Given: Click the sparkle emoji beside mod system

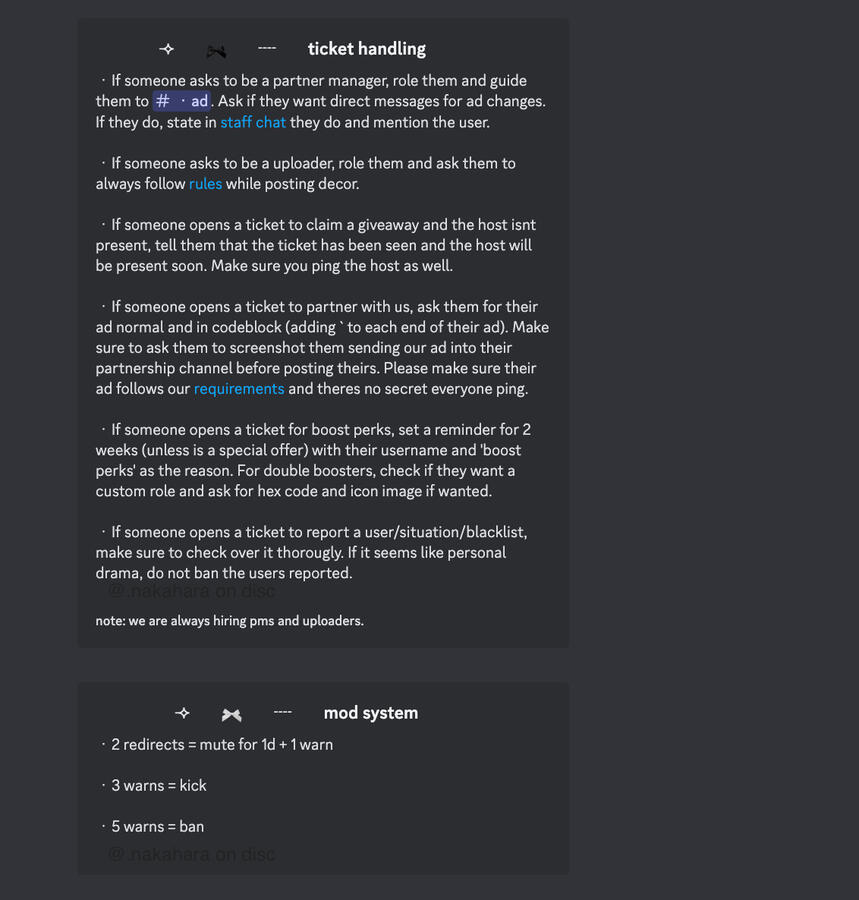Looking at the screenshot, I should click(x=182, y=713).
